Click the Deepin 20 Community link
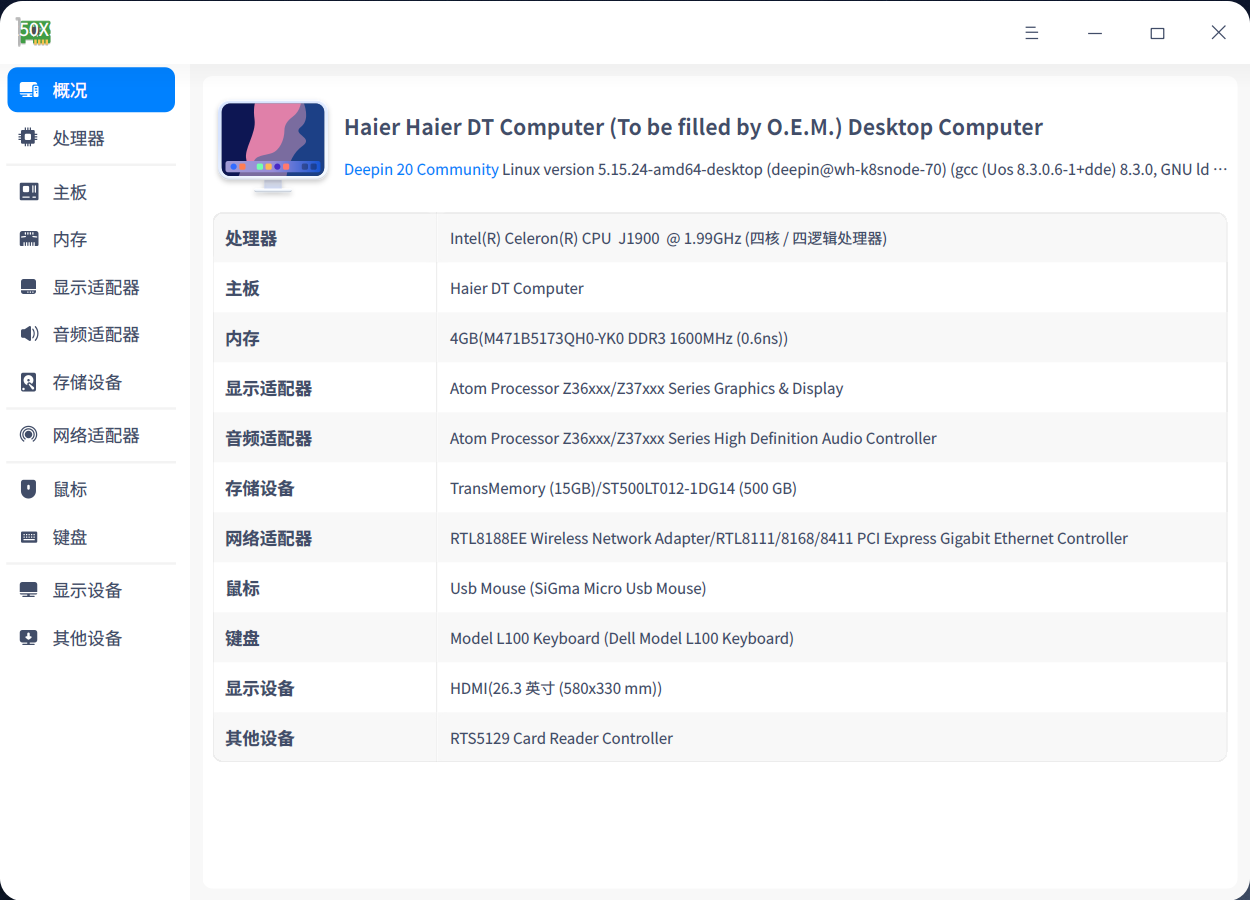Viewport: 1250px width, 900px height. (421, 169)
